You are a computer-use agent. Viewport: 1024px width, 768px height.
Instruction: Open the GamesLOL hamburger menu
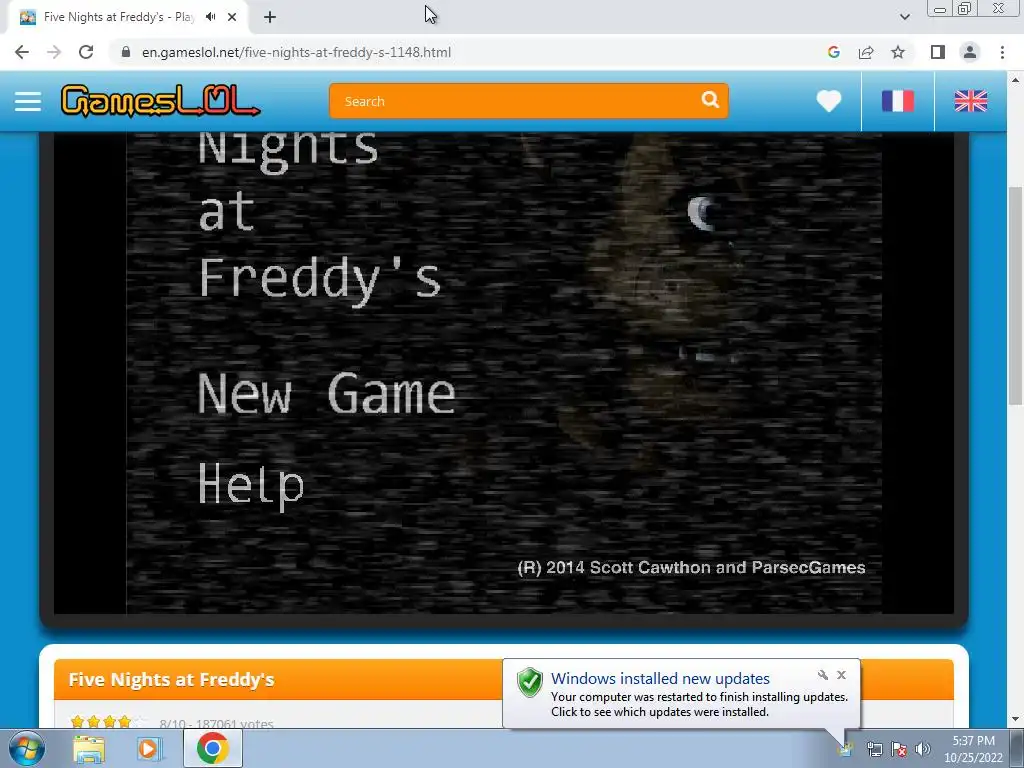click(28, 101)
